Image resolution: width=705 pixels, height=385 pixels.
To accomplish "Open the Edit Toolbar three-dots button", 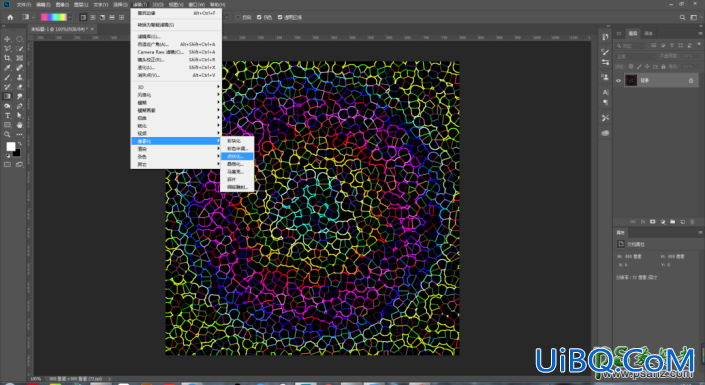I will click(x=19, y=134).
